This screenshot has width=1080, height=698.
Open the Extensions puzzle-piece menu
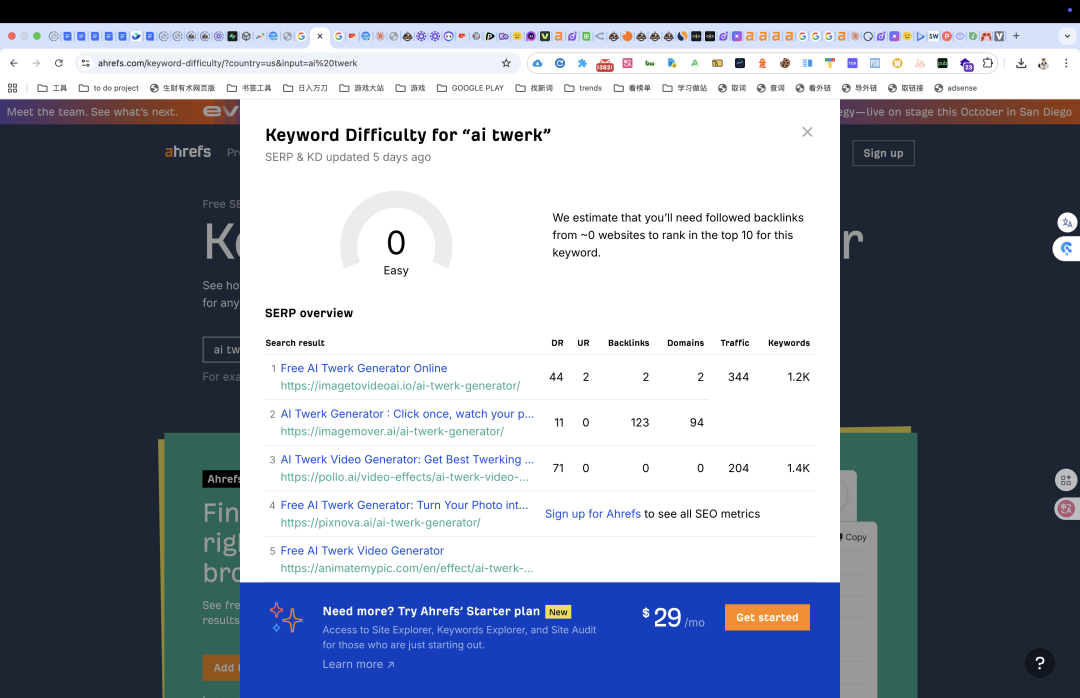988,63
